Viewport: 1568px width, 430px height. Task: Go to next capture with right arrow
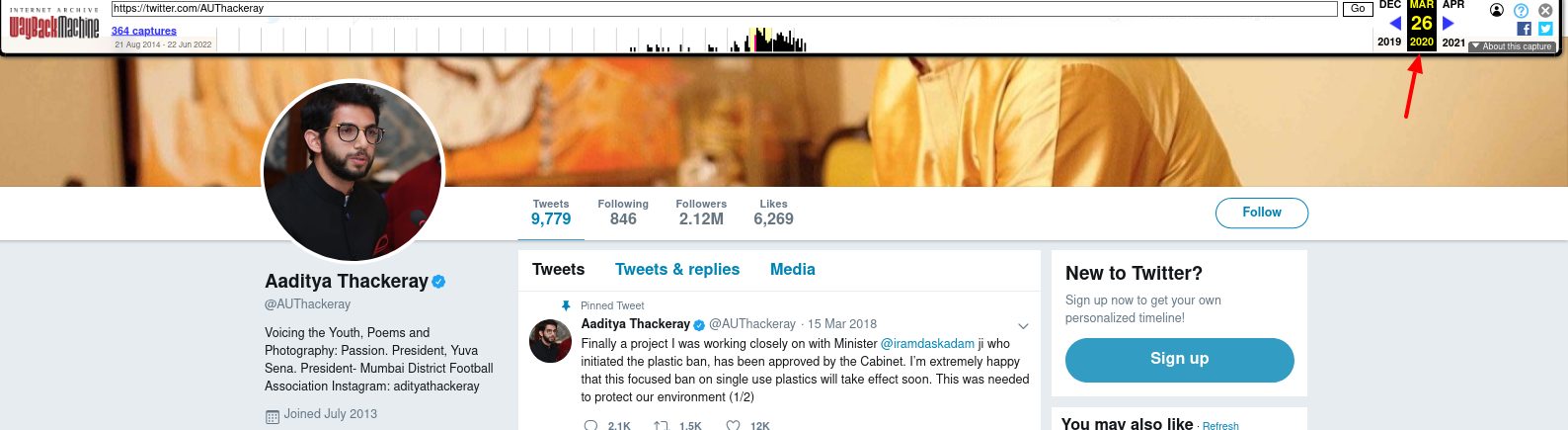point(1448,24)
